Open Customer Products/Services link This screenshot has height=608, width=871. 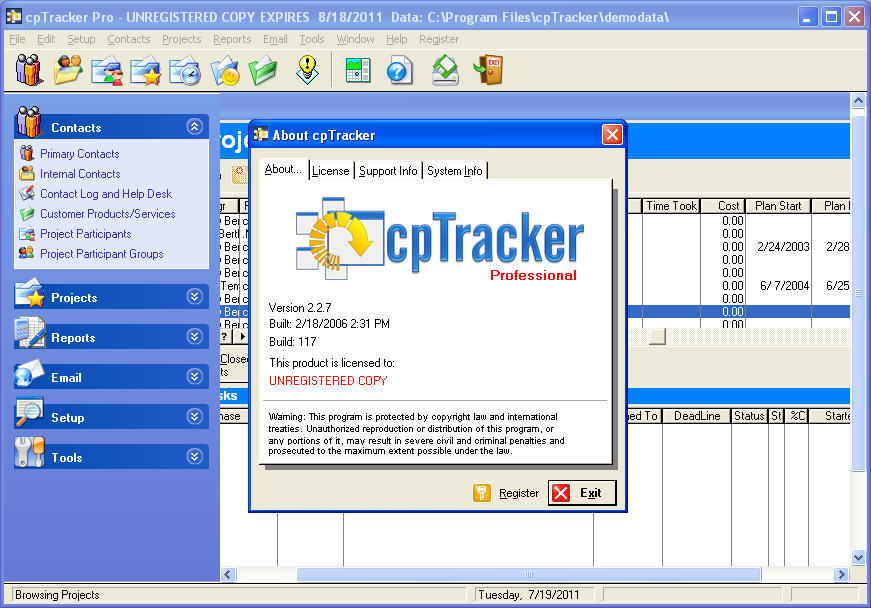pos(108,214)
